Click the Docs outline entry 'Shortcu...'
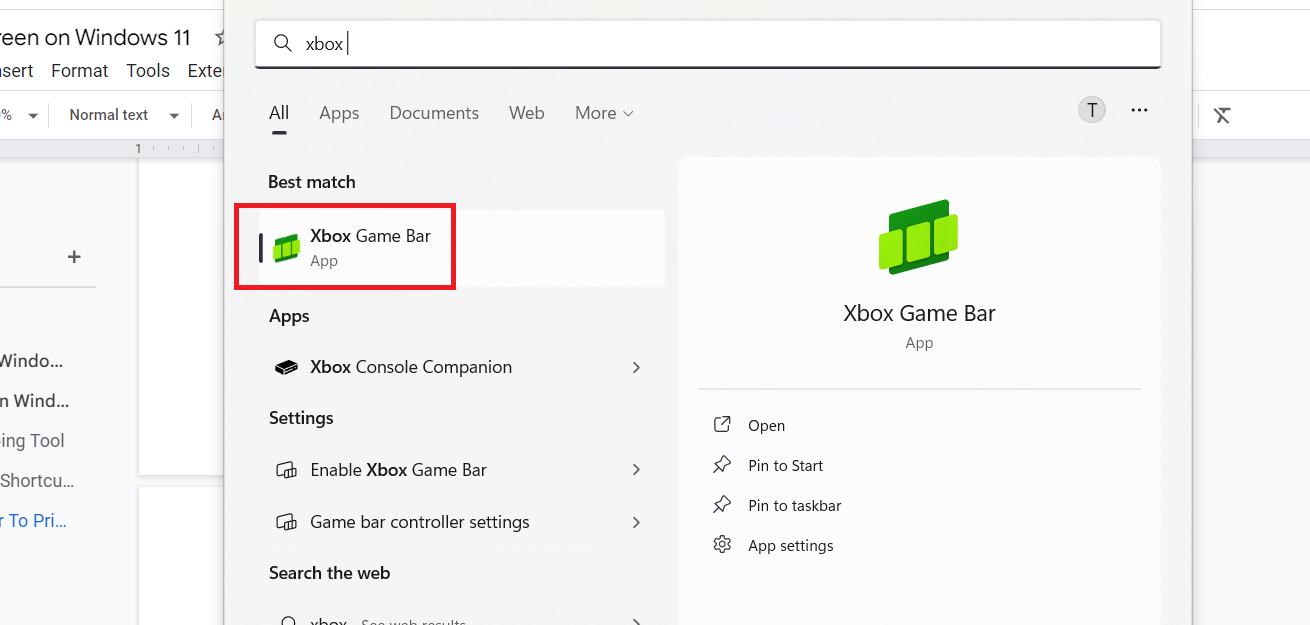This screenshot has height=625, width=1310. pos(37,481)
